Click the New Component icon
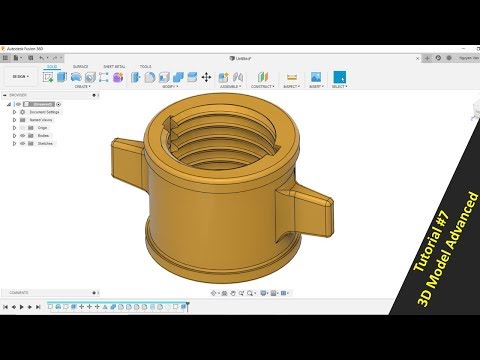 [x=223, y=77]
